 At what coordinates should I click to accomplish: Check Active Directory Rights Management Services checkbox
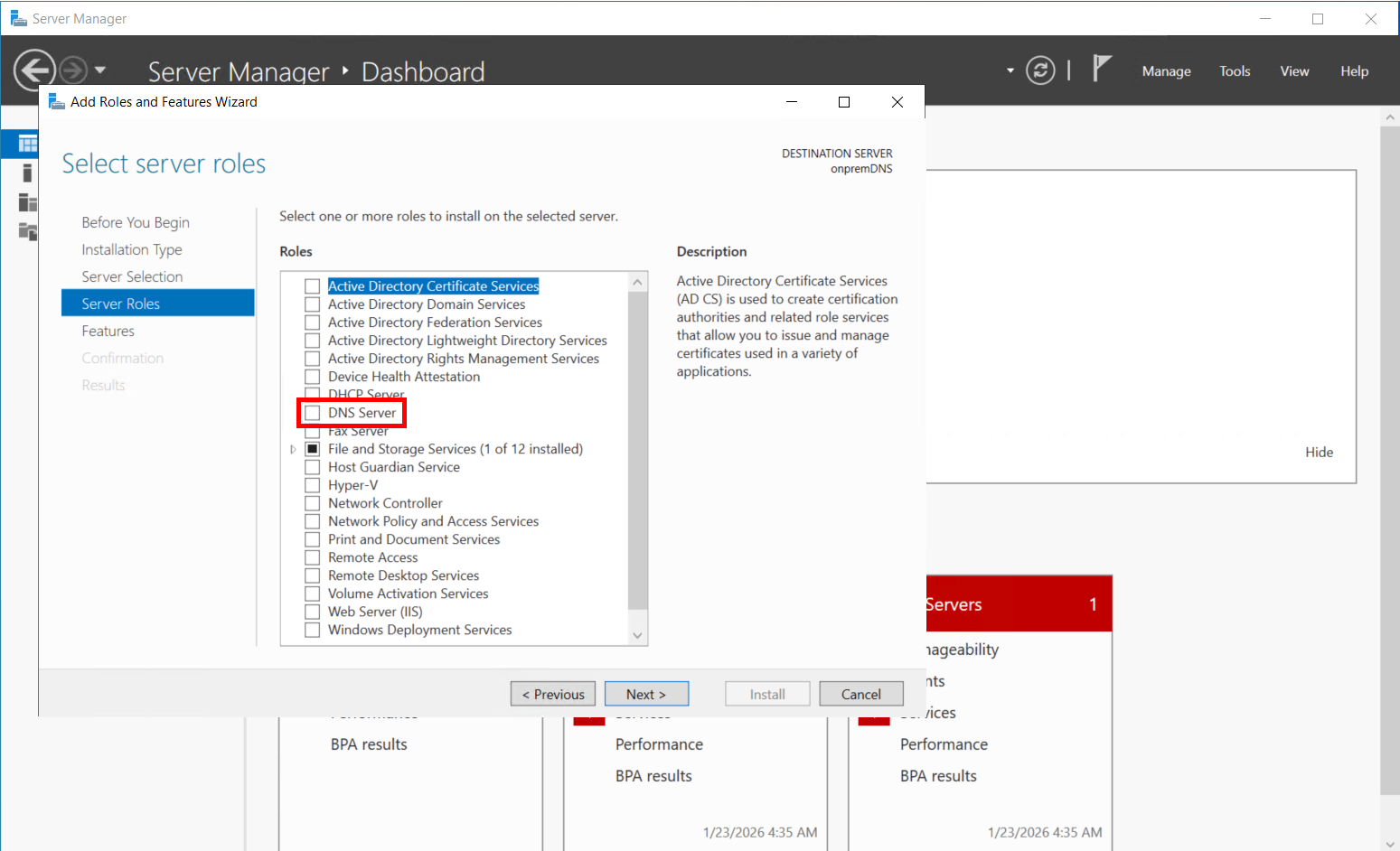coord(313,359)
